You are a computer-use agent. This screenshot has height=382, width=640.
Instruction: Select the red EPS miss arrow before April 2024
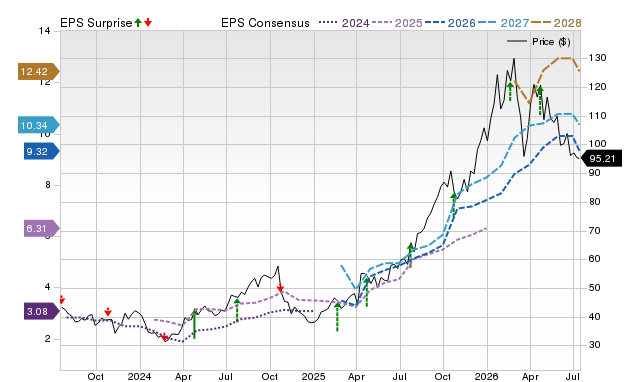point(164,337)
